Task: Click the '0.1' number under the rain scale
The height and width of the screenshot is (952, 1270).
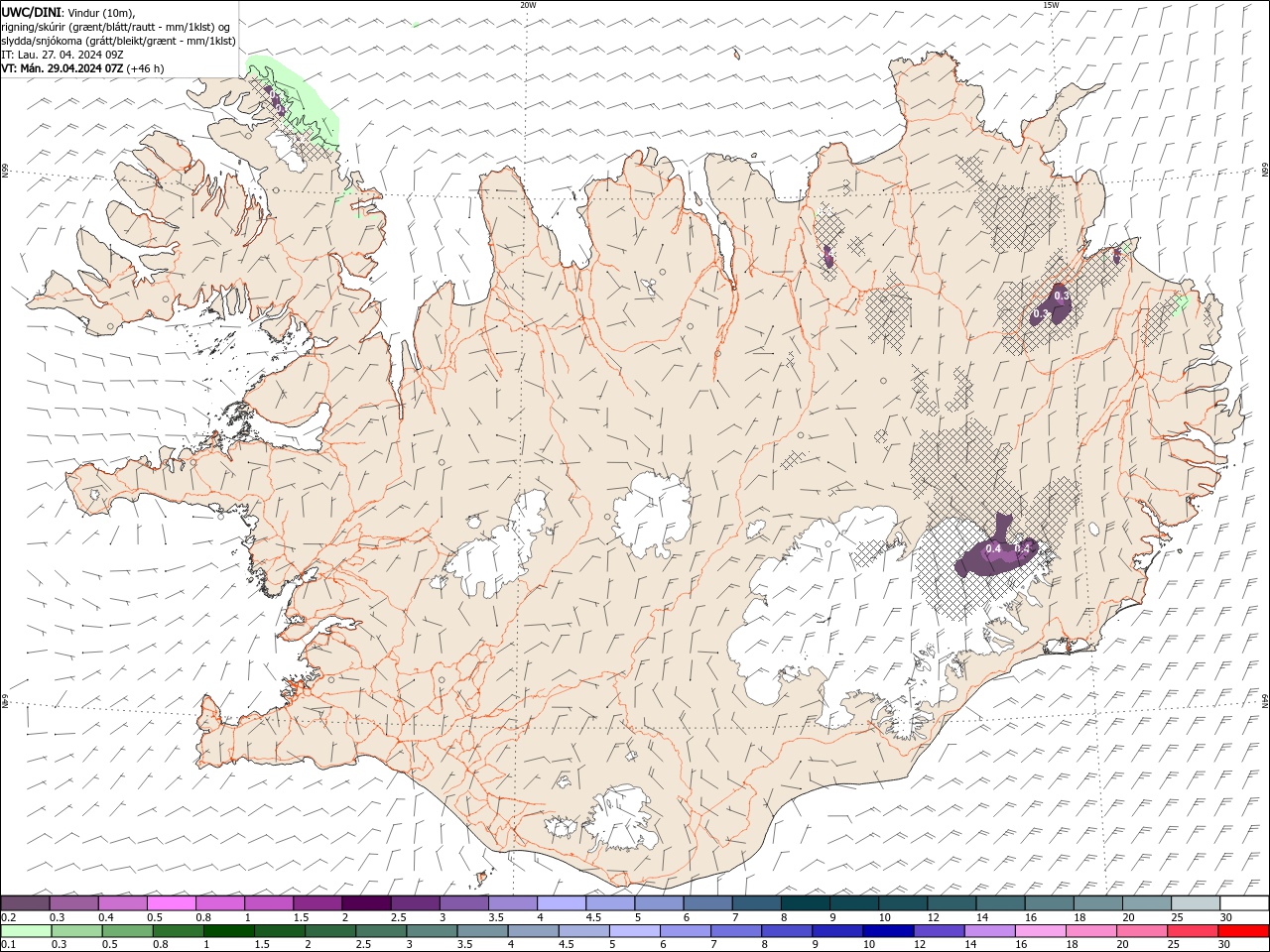Action: [x=9, y=945]
